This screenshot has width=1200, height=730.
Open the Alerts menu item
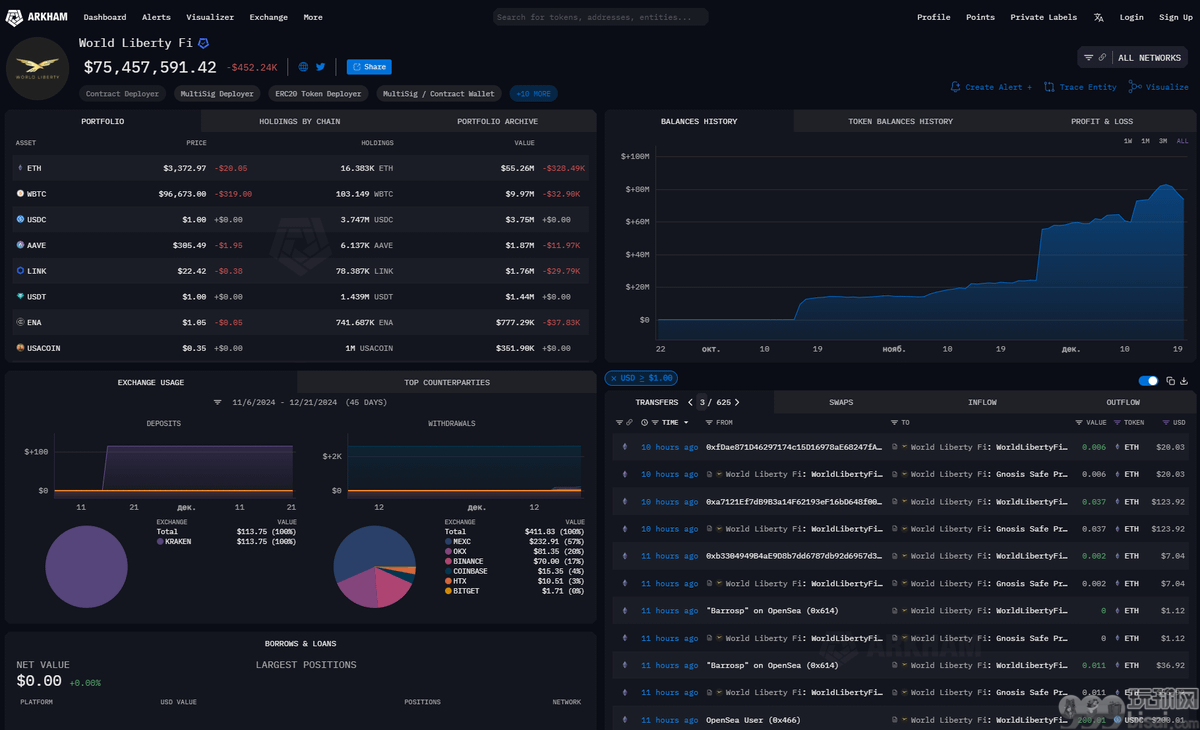pos(156,17)
